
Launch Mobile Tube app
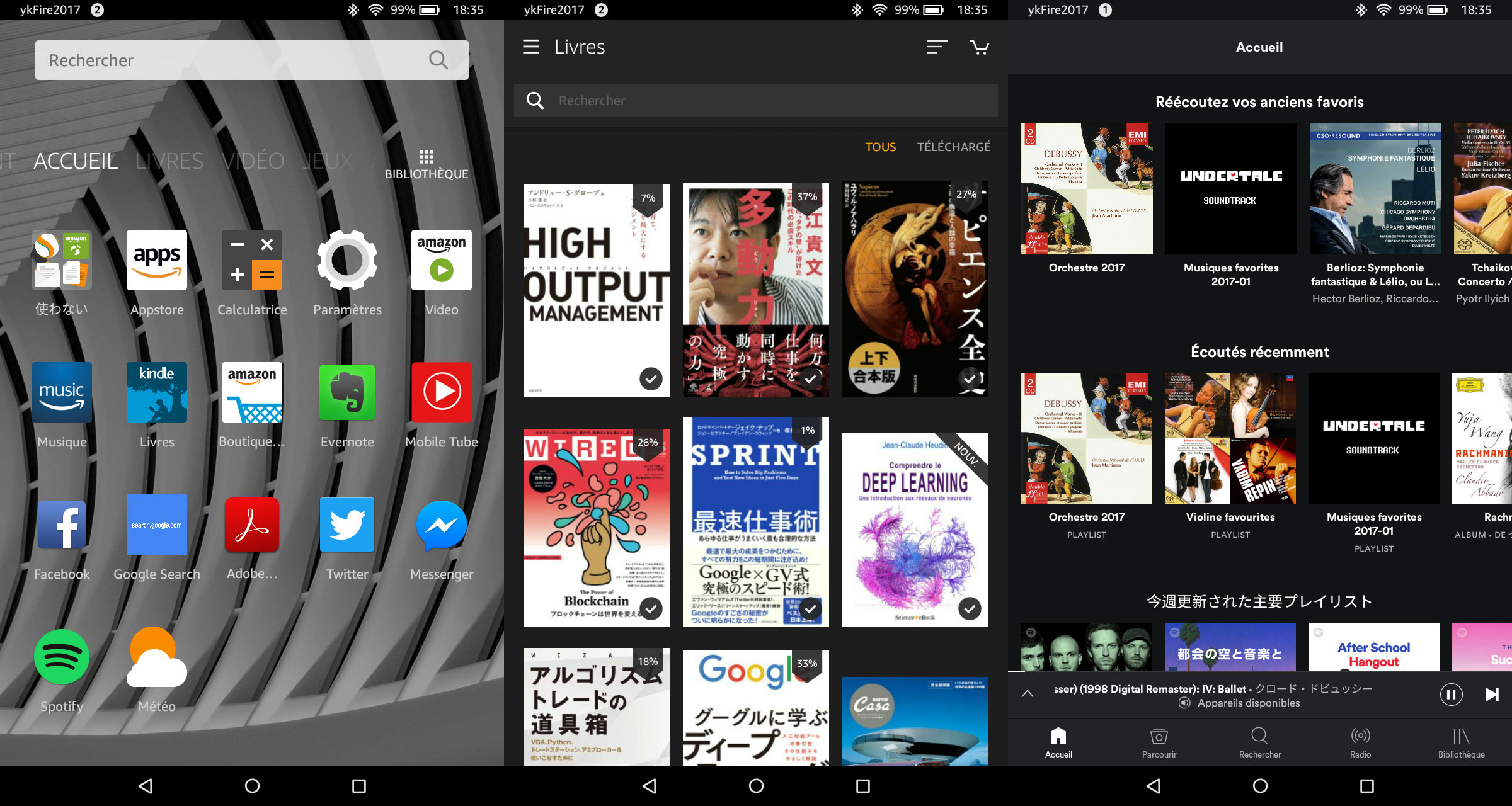point(442,392)
